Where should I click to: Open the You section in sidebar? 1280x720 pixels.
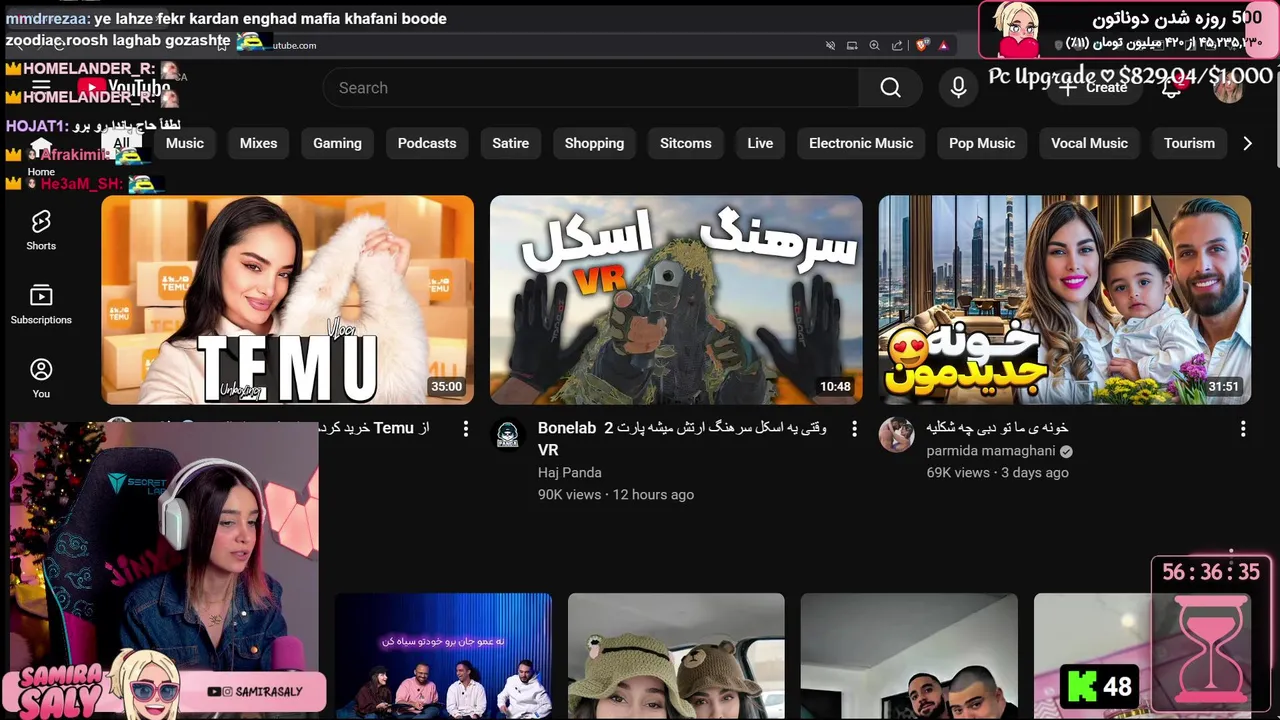click(41, 379)
